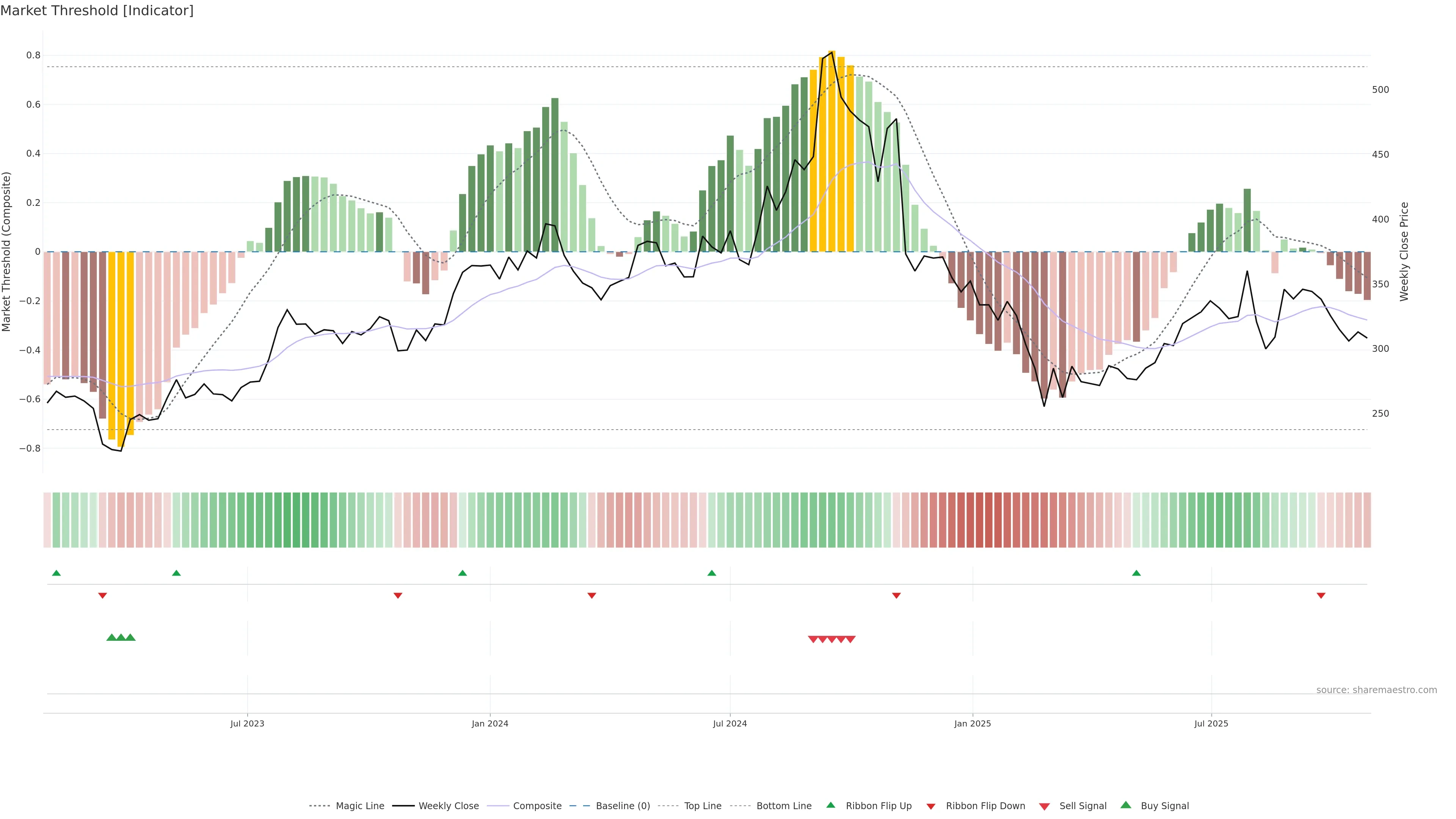Click the Jan 2025 axis label
1456x819 pixels.
click(x=972, y=723)
